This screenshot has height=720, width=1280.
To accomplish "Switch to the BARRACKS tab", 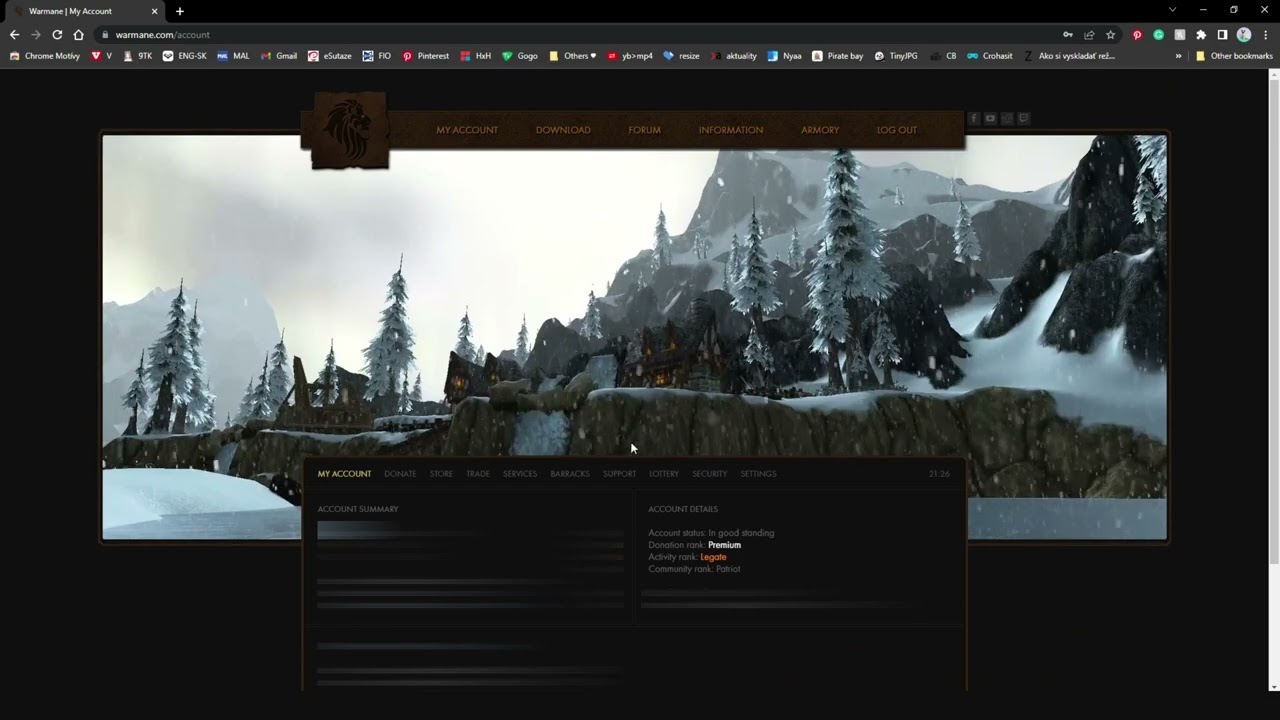I will pyautogui.click(x=570, y=474).
